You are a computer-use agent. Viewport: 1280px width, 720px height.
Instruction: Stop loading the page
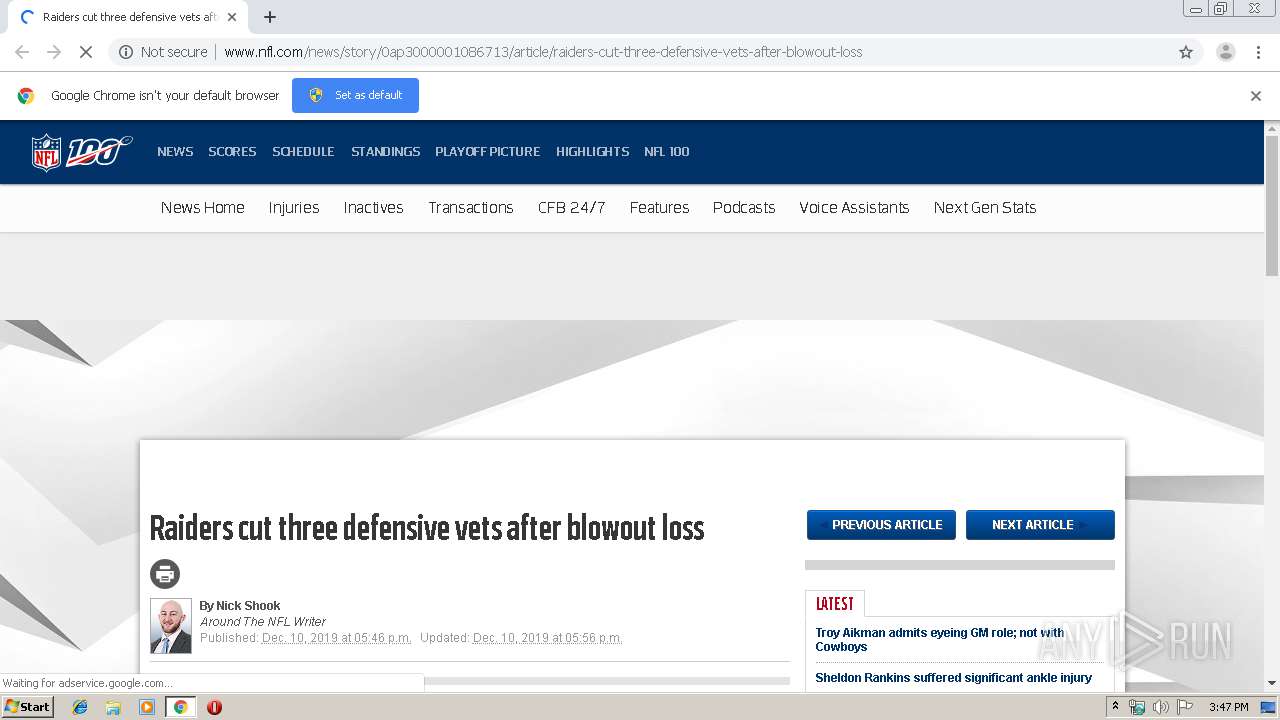tap(86, 52)
